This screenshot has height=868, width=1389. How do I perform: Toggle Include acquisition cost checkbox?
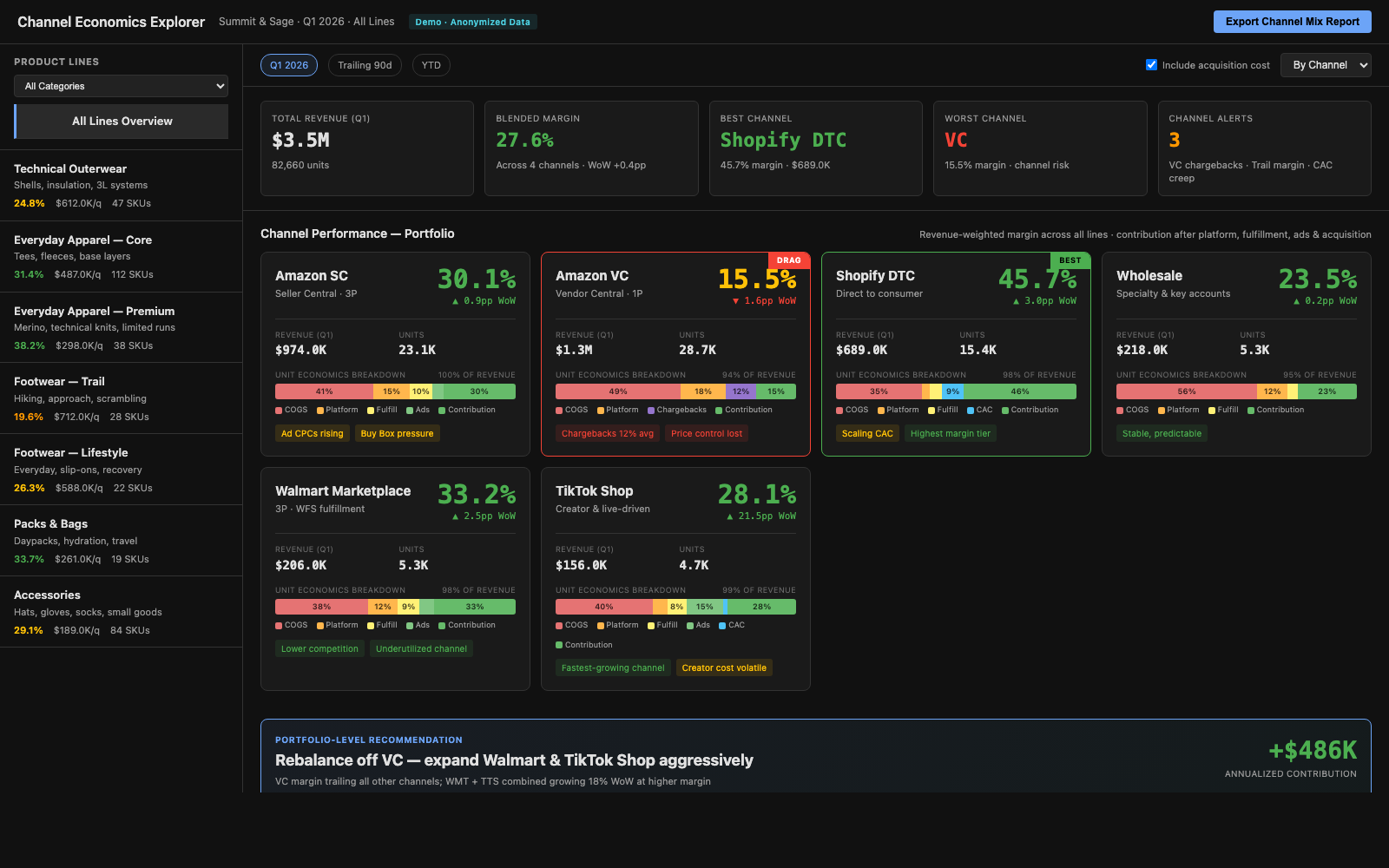click(1151, 65)
